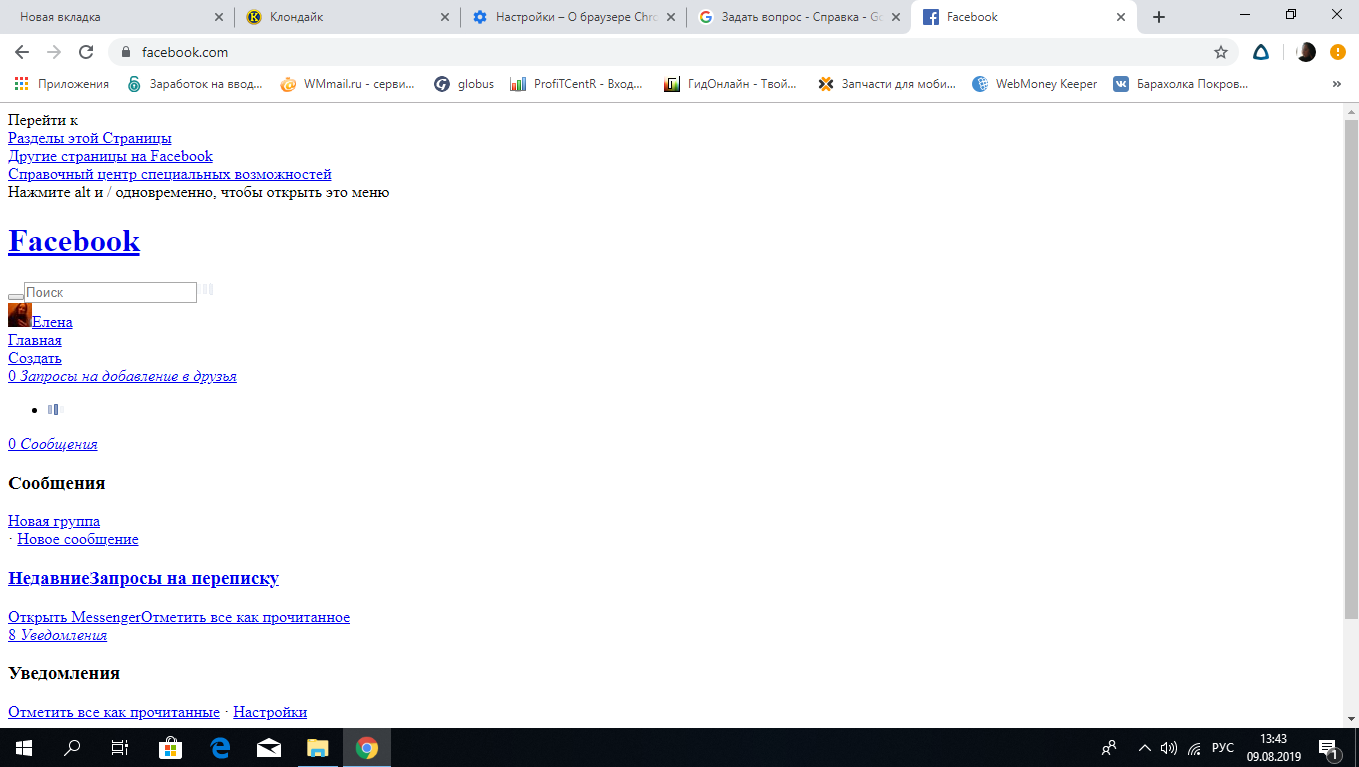Open the WebMoney Keeper bookmark
1359x767 pixels.
point(1035,84)
